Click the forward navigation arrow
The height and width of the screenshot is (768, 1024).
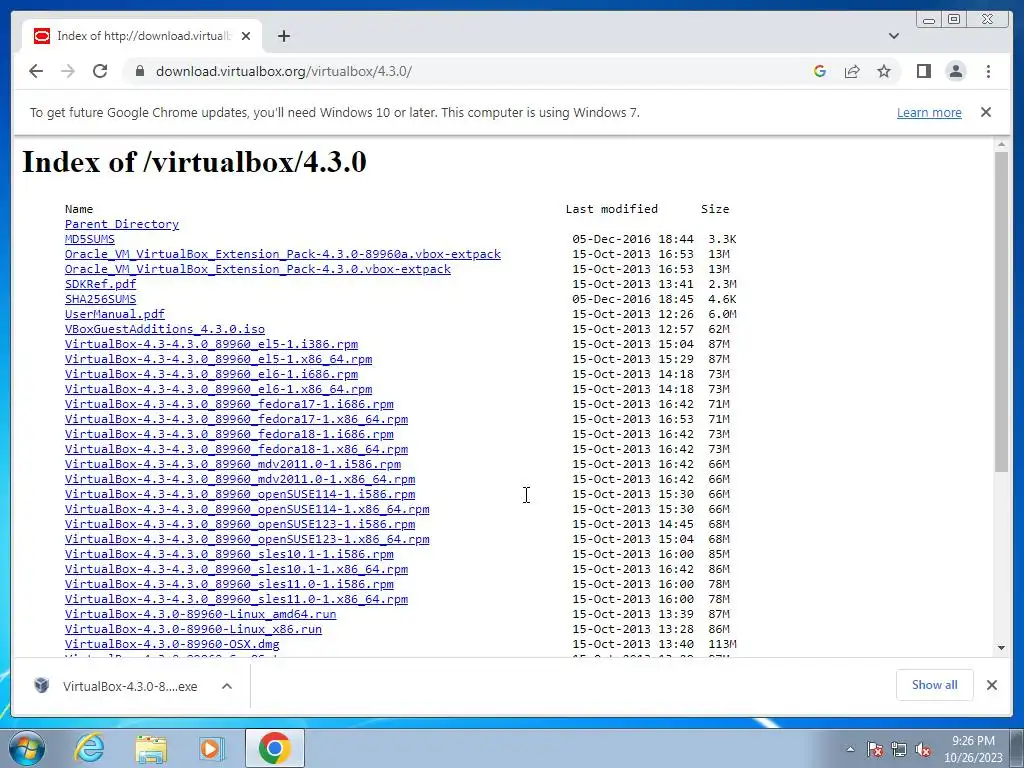[68, 71]
